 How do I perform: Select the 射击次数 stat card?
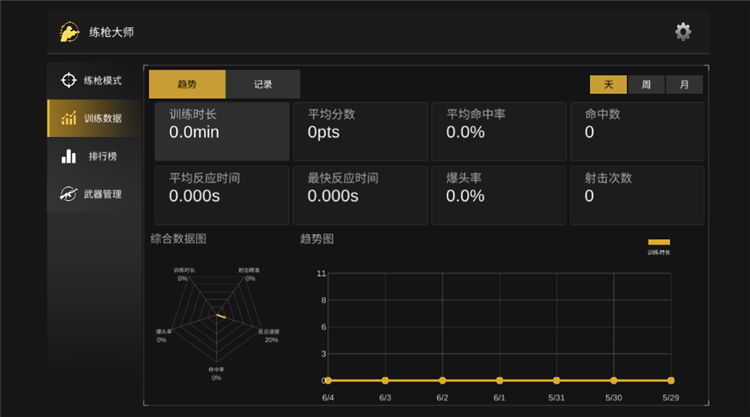coord(637,195)
